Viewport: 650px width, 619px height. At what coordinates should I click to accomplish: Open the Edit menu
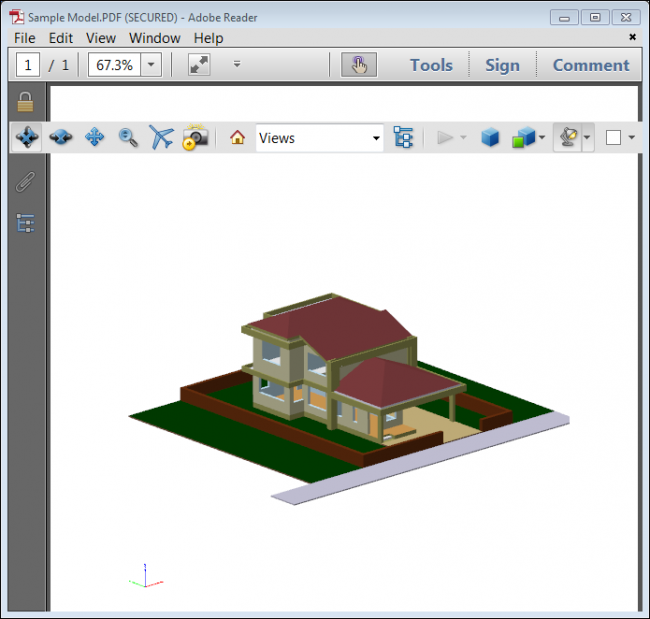61,38
